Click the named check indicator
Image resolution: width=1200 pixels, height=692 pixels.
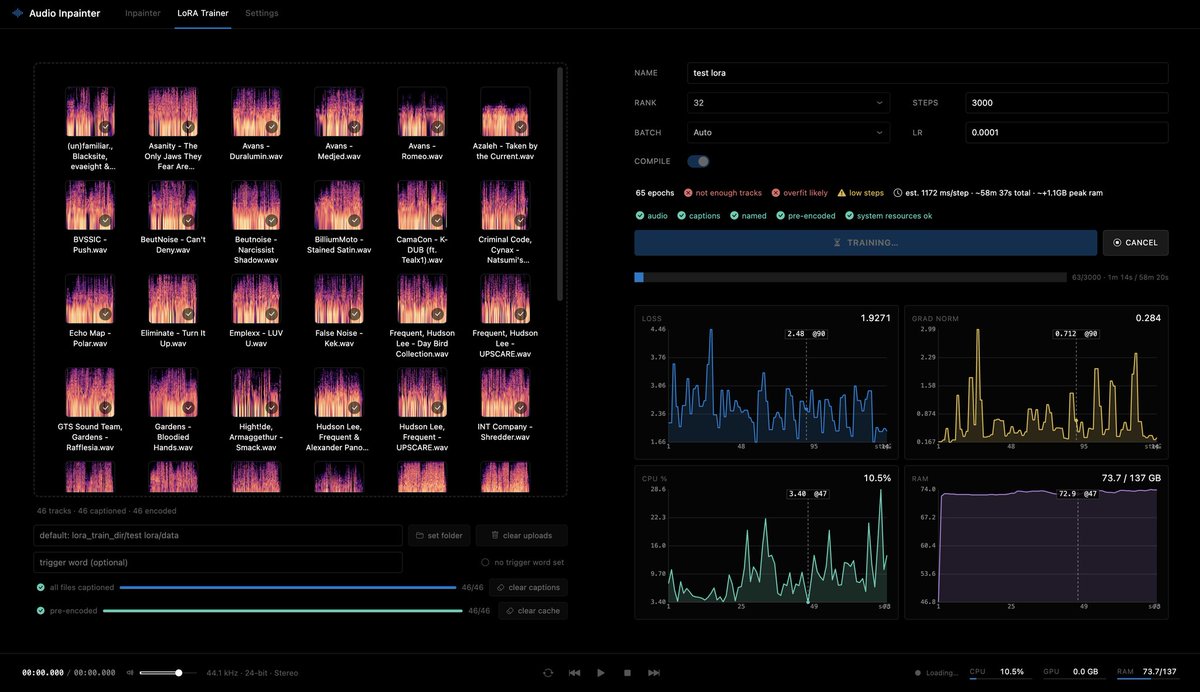pyautogui.click(x=746, y=215)
